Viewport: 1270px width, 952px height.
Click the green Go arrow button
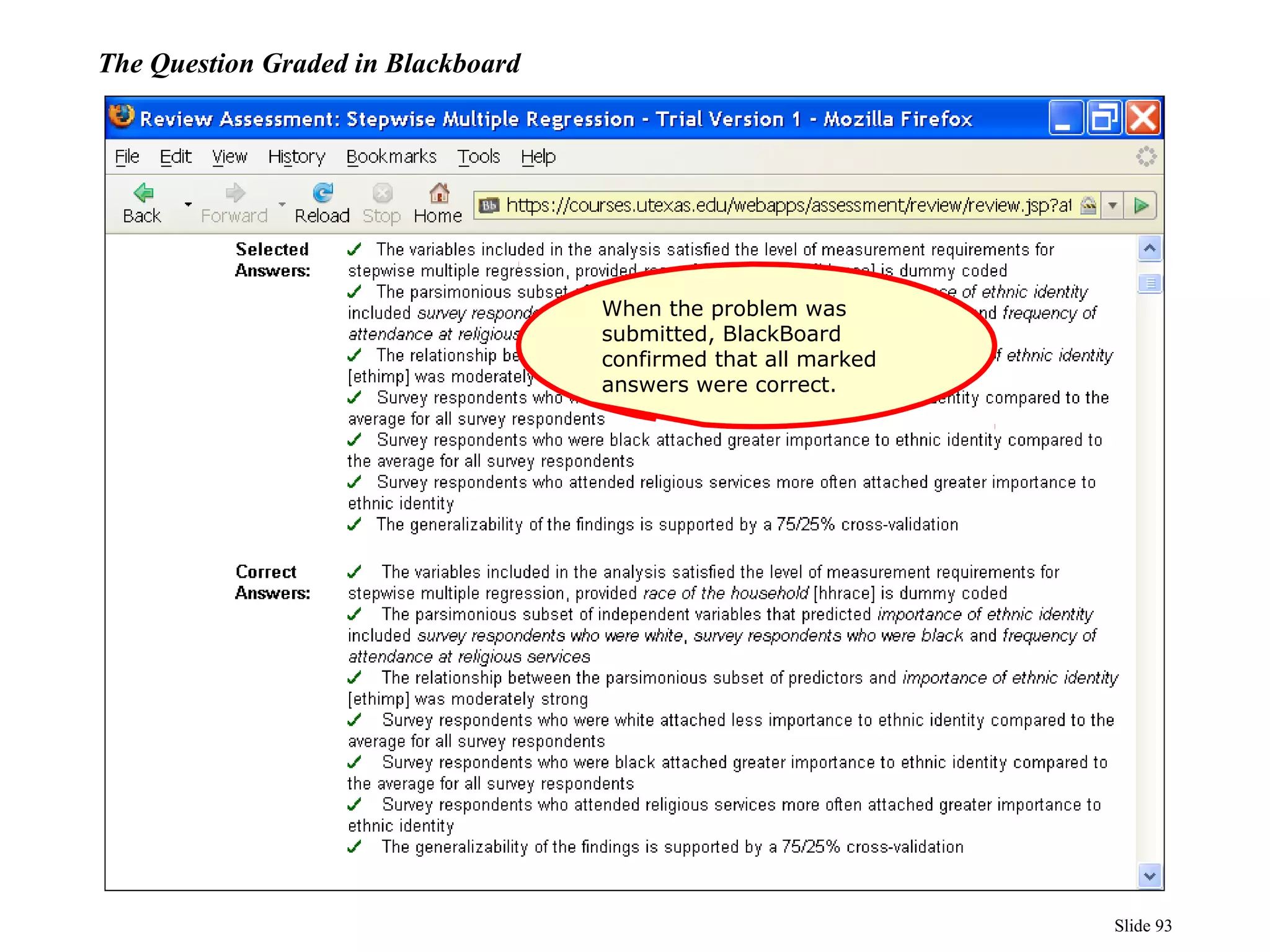pos(1141,206)
